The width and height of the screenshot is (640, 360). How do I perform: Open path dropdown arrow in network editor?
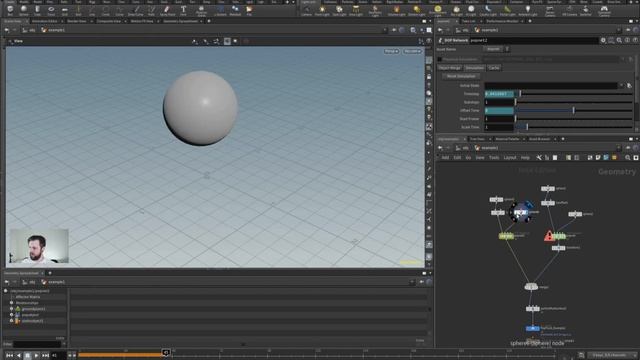coord(619,148)
